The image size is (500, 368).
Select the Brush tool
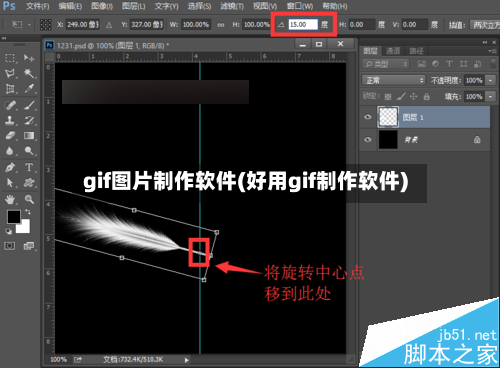(29, 105)
